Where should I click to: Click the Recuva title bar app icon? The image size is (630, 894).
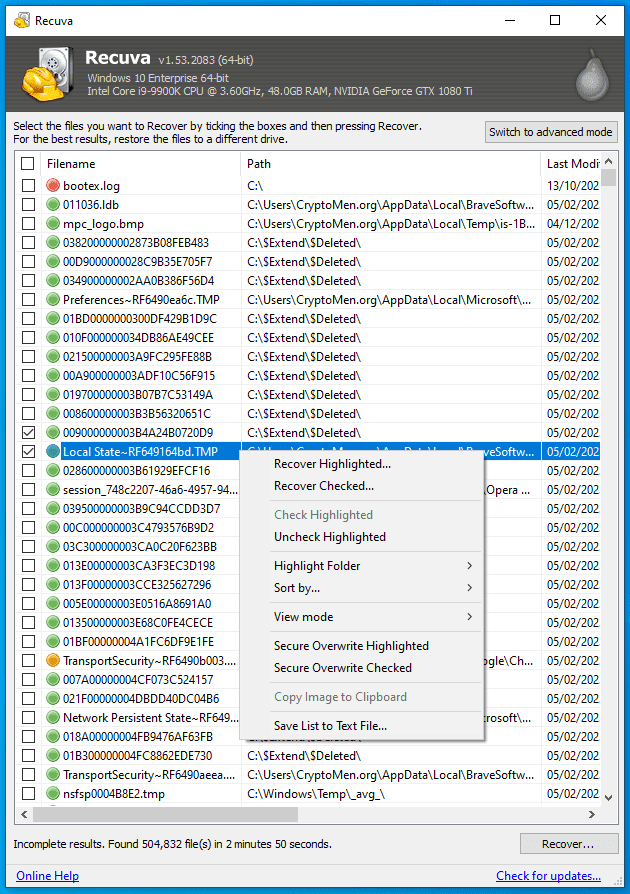(x=22, y=21)
